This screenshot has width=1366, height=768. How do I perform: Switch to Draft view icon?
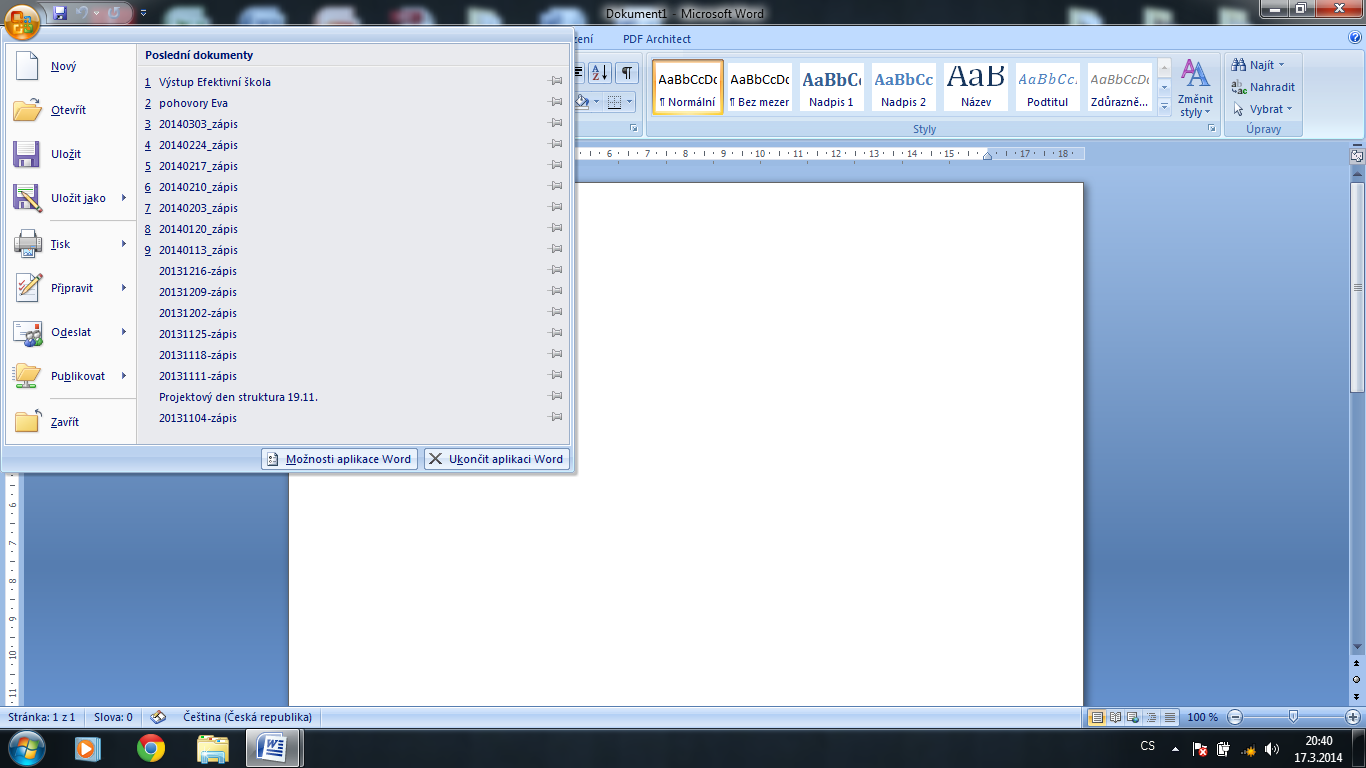pos(1169,717)
